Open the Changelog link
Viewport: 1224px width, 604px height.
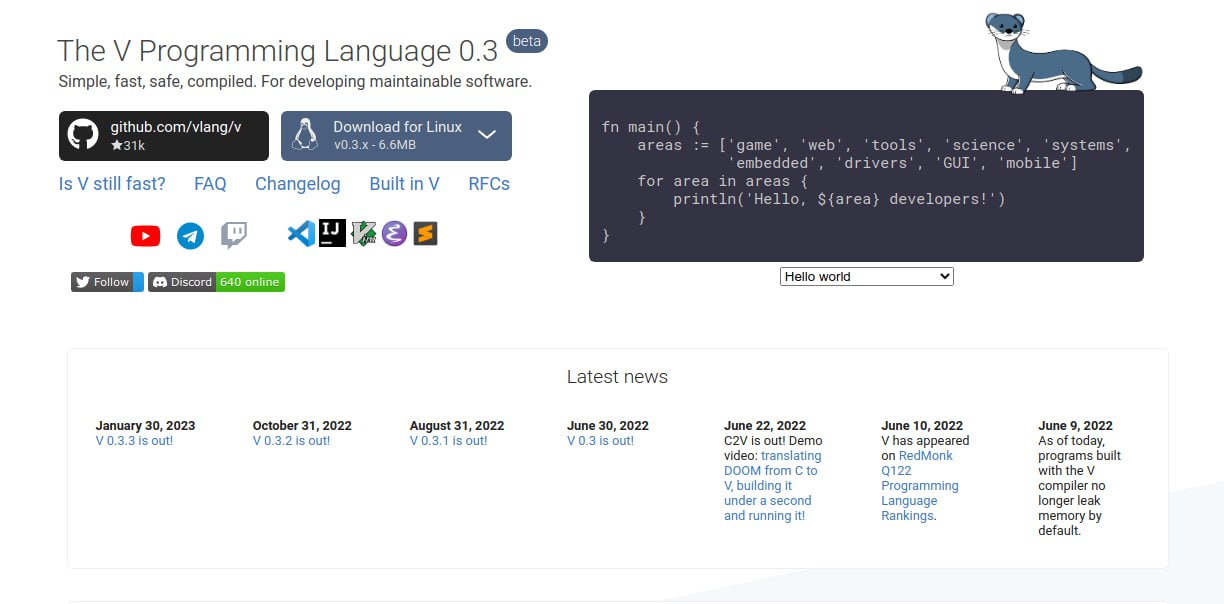coord(297,184)
